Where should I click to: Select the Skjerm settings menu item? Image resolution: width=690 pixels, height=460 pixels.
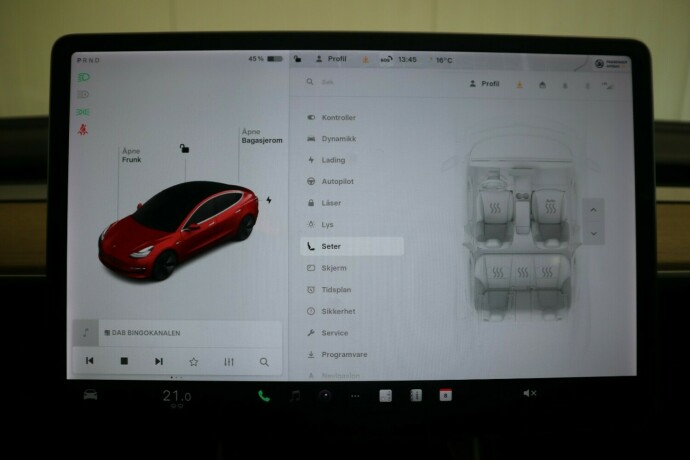click(333, 268)
